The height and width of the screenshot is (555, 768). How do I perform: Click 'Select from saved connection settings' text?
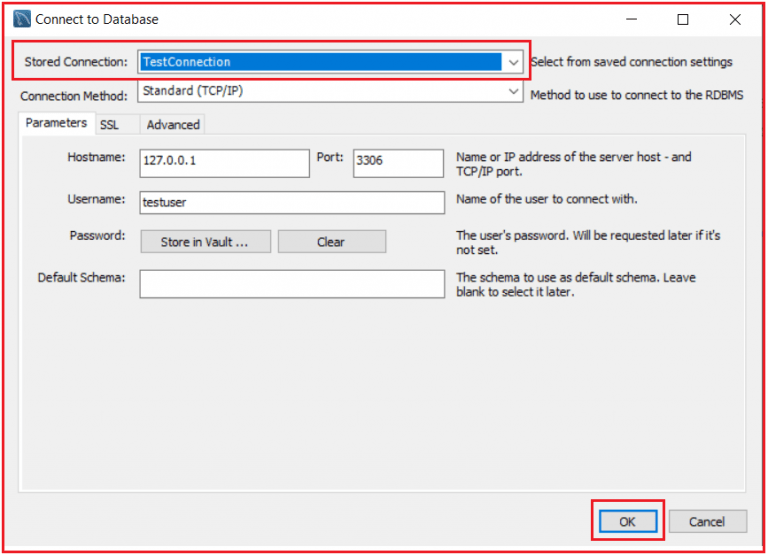631,62
